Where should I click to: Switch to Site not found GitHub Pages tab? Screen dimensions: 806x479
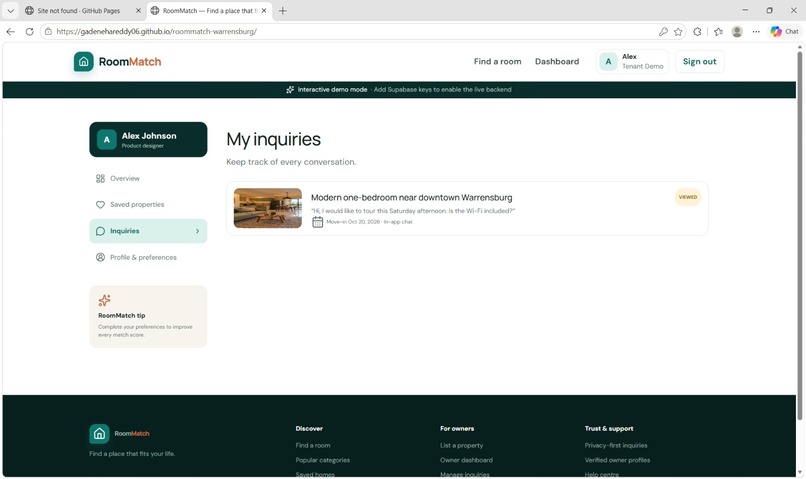pos(82,10)
